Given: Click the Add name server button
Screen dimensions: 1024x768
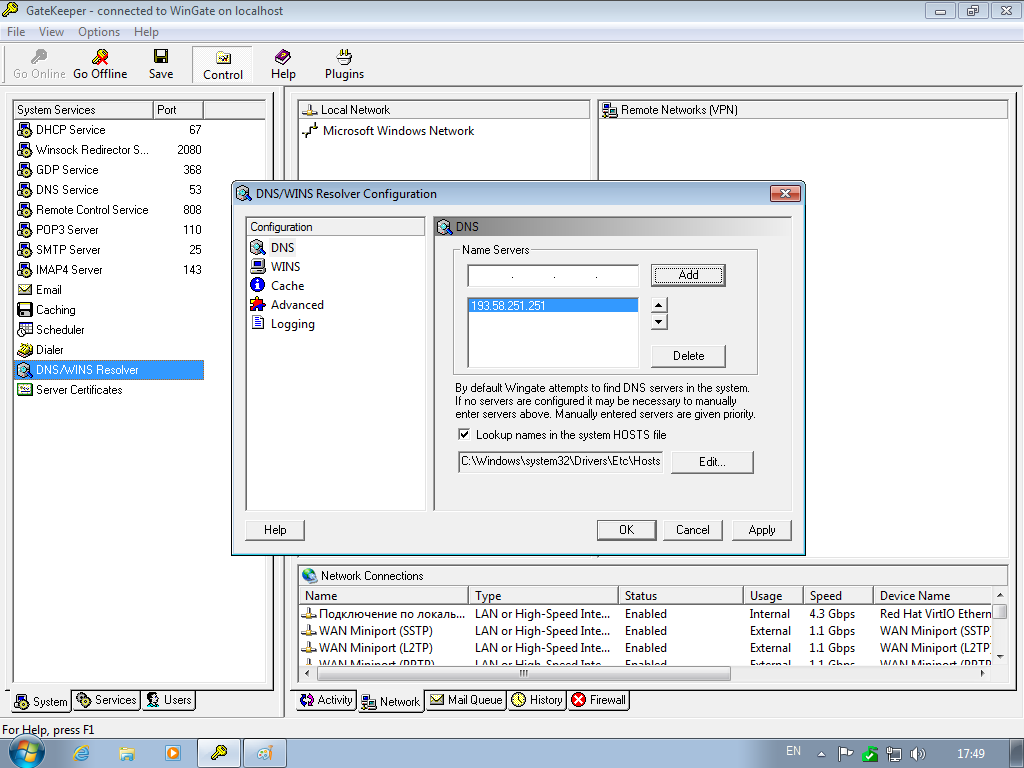Looking at the screenshot, I should (688, 275).
